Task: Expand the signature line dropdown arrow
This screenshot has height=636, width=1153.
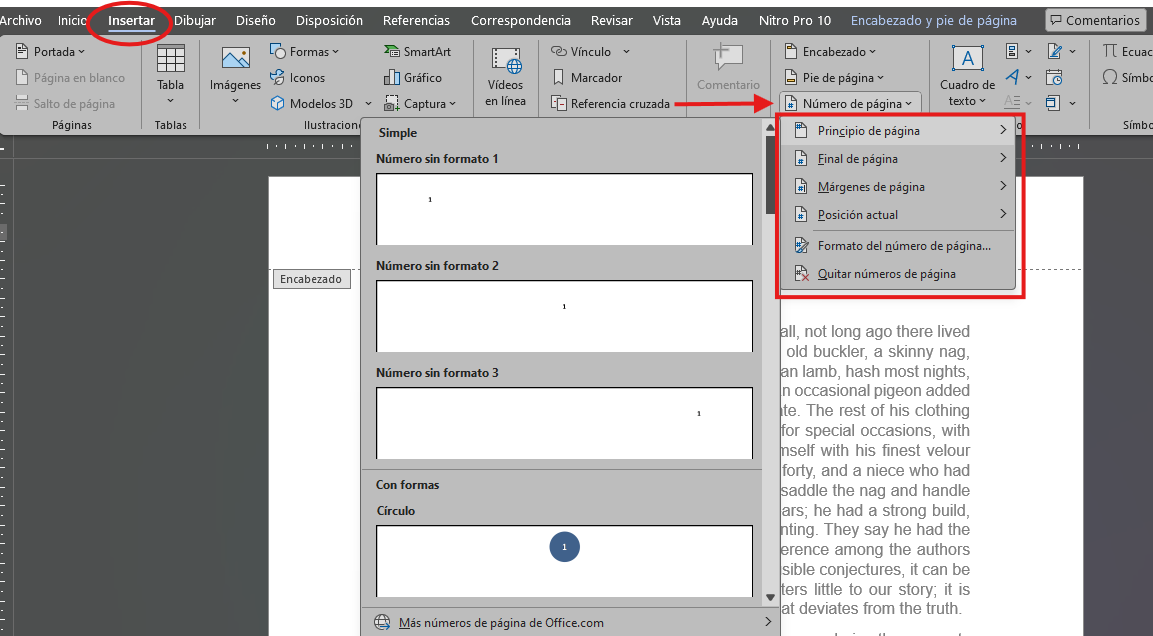Action: coord(1073,51)
